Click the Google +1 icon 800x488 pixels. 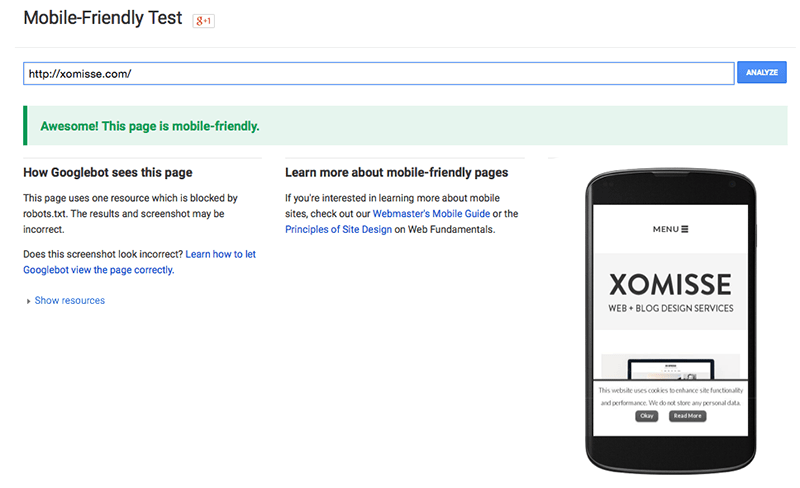click(203, 21)
